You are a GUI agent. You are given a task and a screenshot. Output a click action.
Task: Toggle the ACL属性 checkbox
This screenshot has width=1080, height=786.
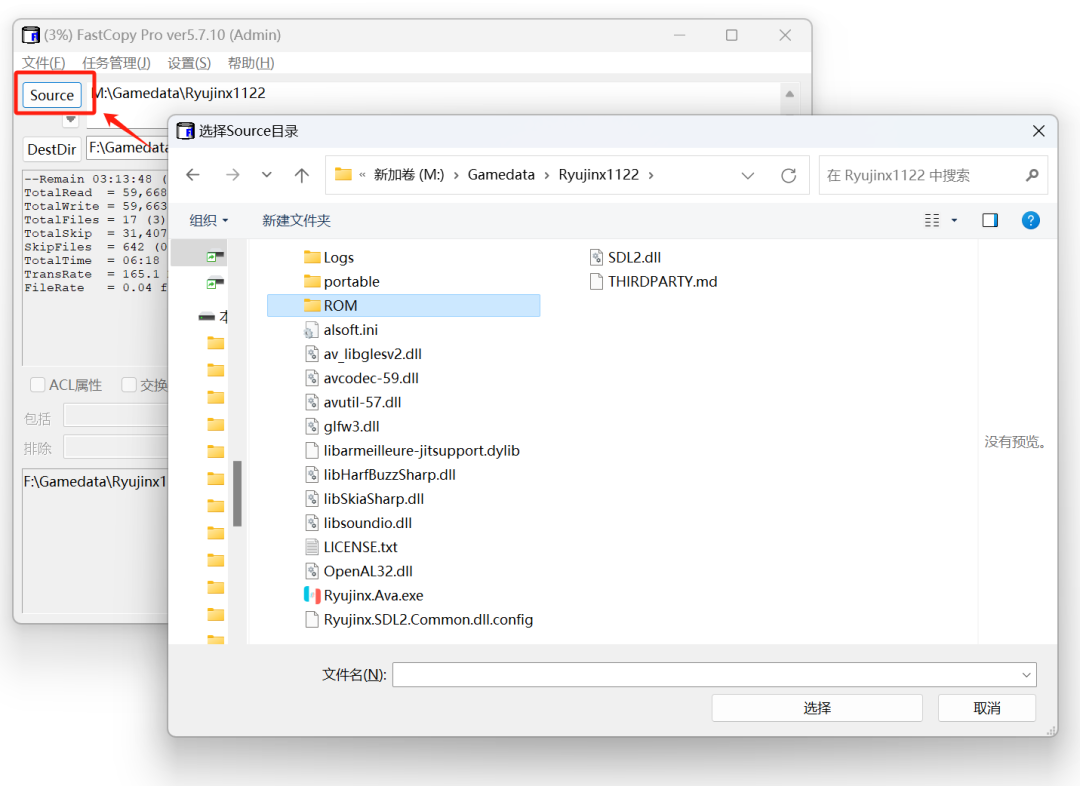click(x=38, y=384)
